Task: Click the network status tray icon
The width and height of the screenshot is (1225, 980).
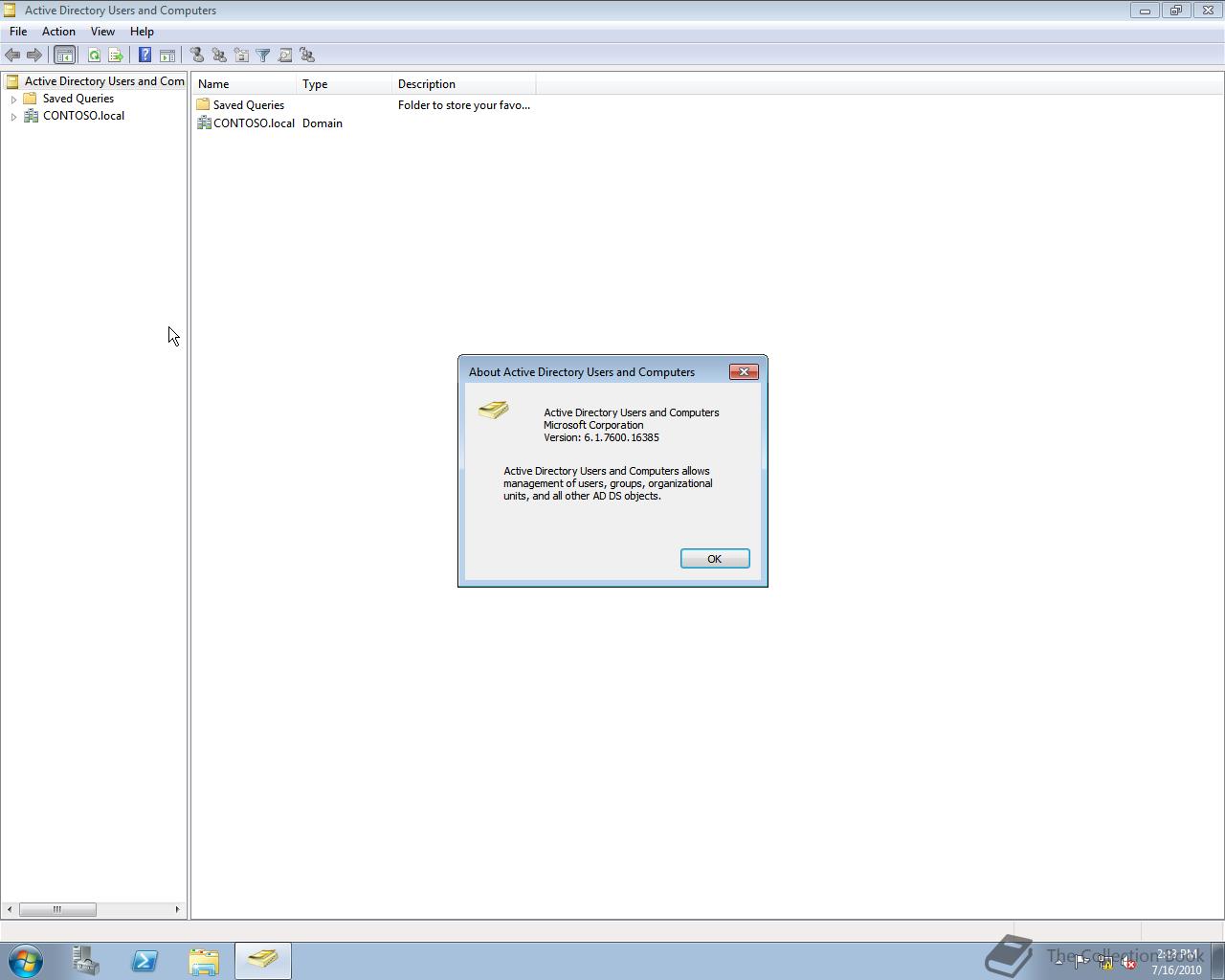Action: [x=1104, y=963]
